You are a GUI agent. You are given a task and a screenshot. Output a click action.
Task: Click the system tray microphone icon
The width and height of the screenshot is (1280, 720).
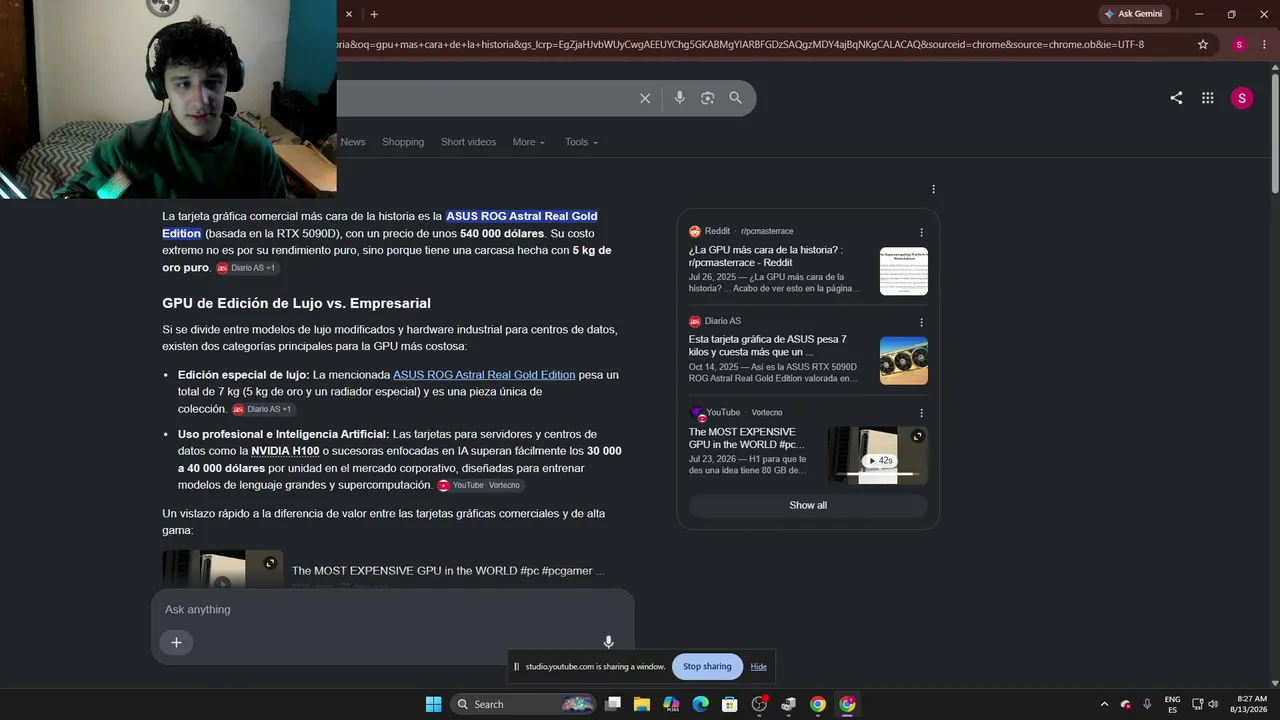1147,704
